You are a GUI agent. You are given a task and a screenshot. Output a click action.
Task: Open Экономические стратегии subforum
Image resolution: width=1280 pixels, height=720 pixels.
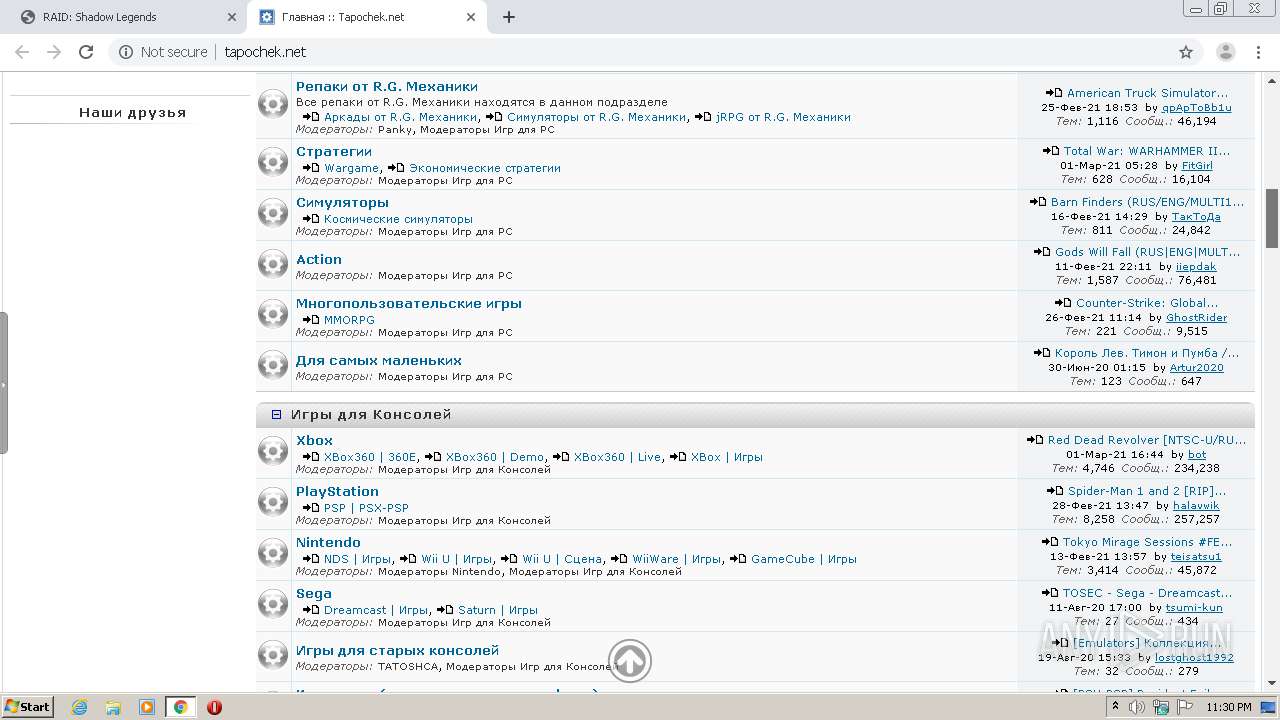[x=485, y=168]
